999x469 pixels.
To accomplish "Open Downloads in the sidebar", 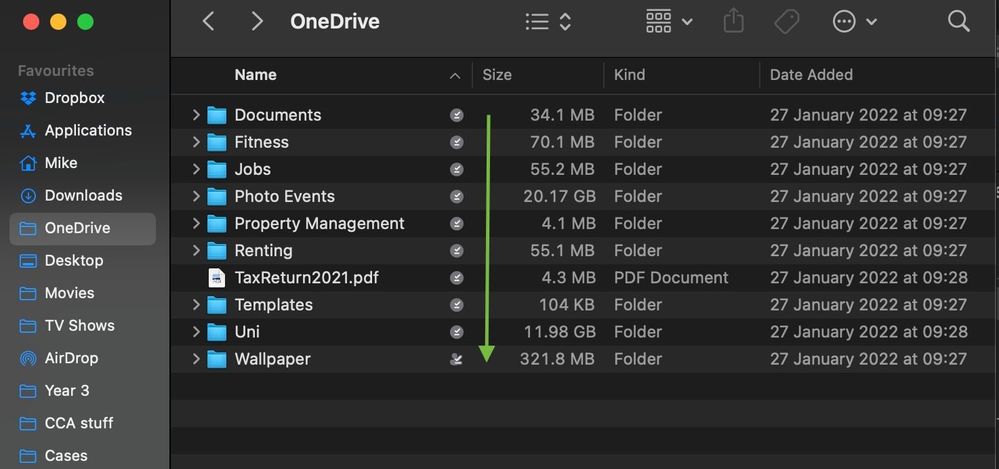I will coord(83,196).
